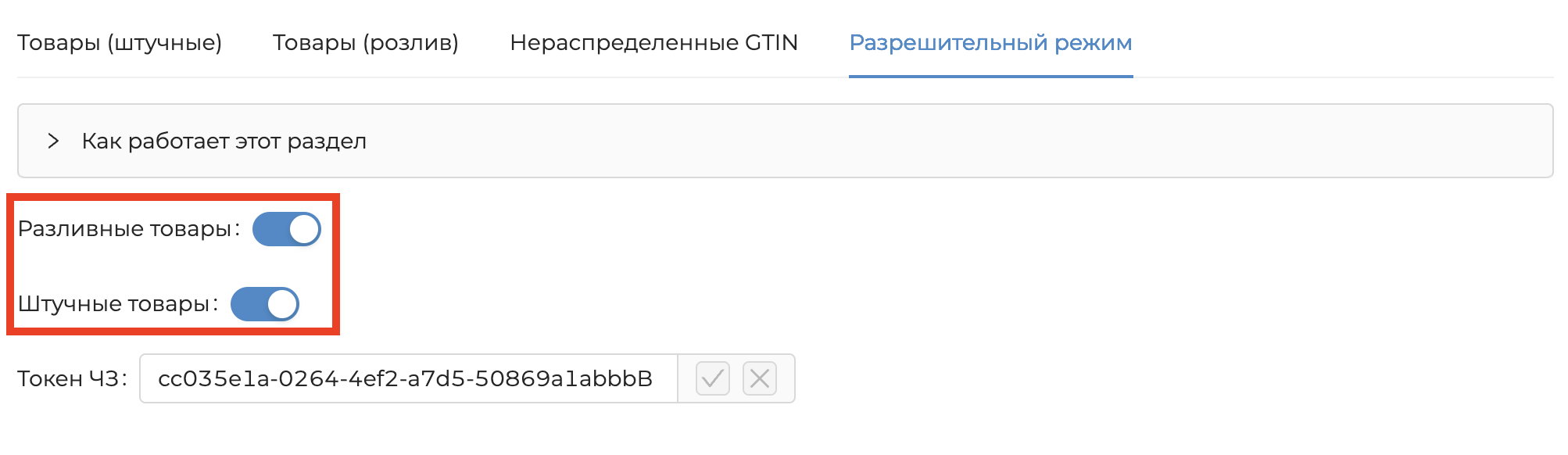The image size is (1568, 455).
Task: Switch to the Товары (штучные) tab
Action: (120, 42)
